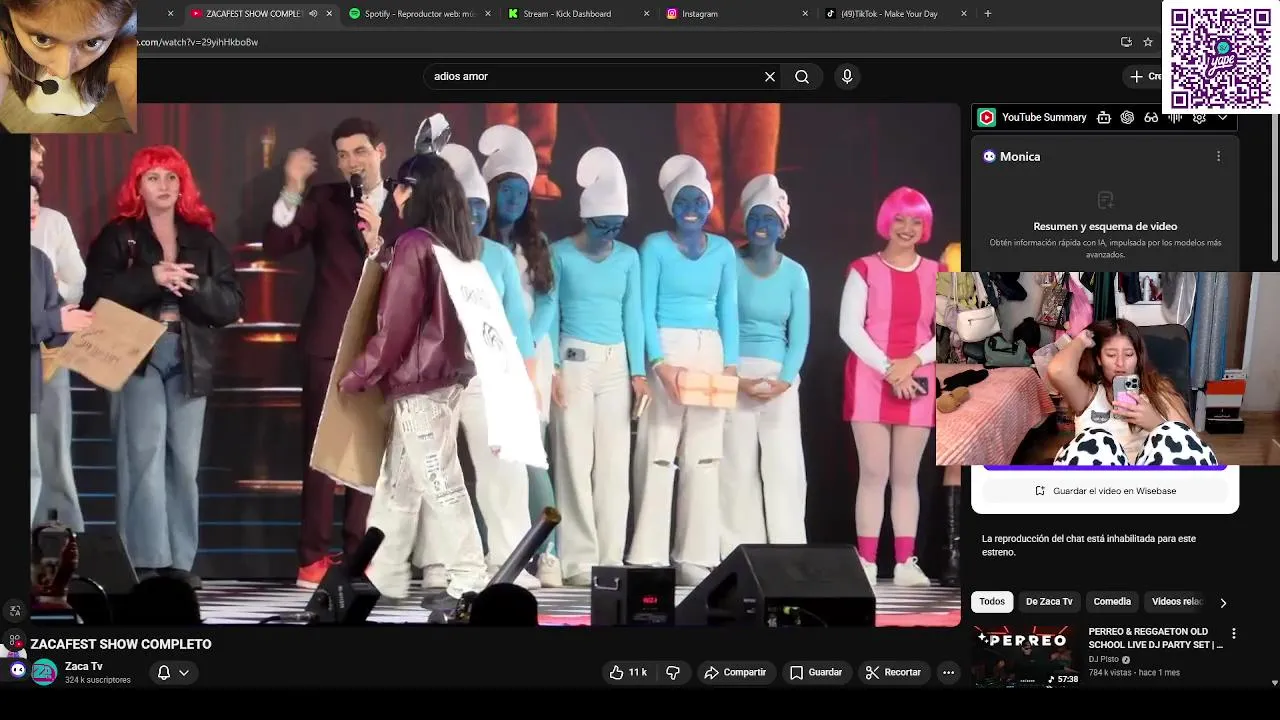Click the ChatGPT icon in YouTube Summary bar

(x=1127, y=117)
